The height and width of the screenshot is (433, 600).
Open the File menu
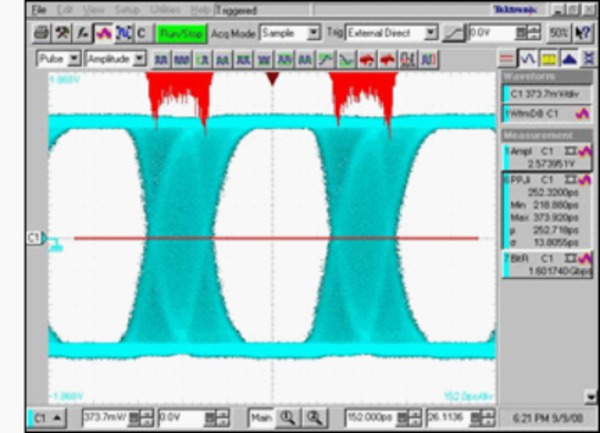pos(39,9)
